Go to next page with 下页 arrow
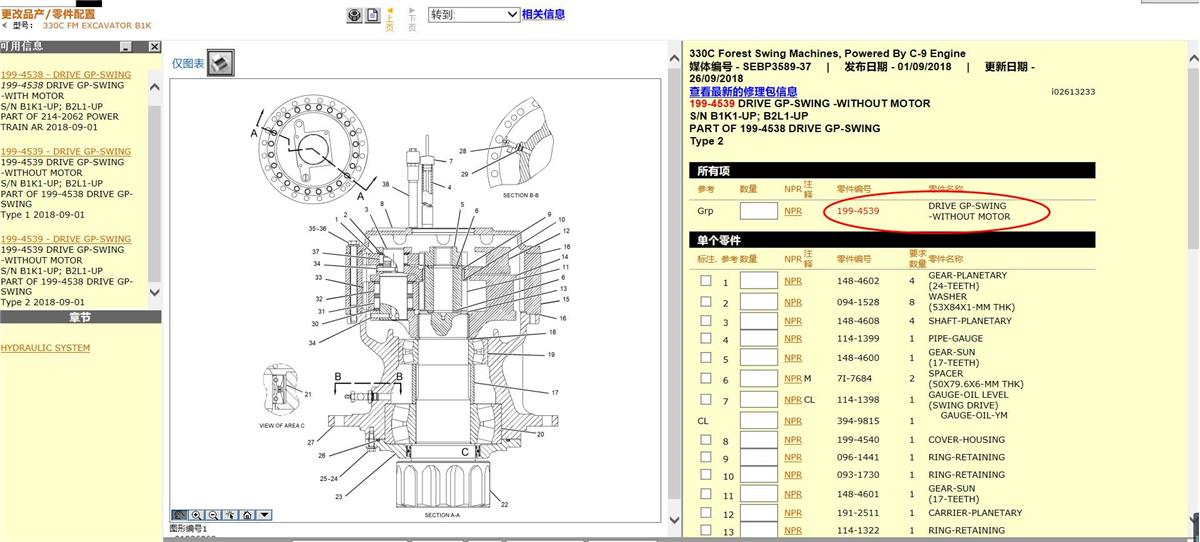Viewport: 1200px width, 542px height. [411, 18]
